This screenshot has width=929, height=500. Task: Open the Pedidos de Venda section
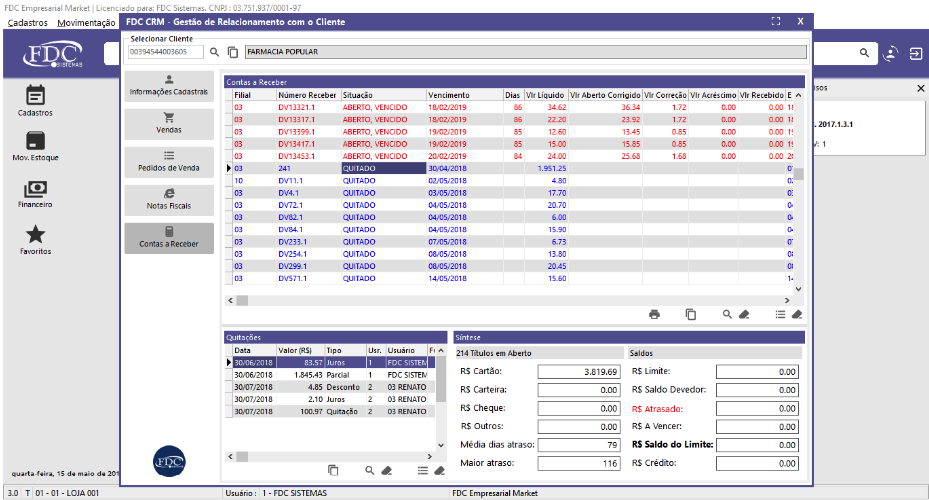169,162
